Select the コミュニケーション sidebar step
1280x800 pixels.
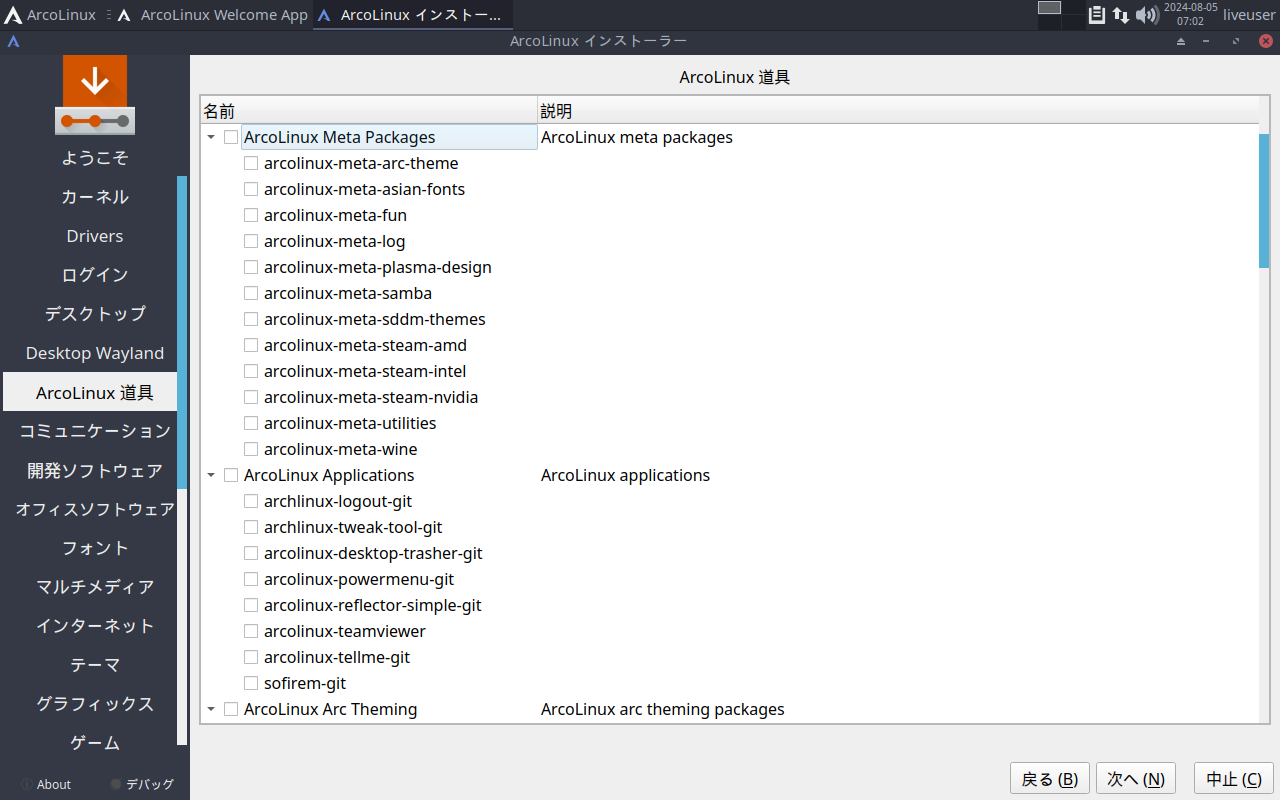pyautogui.click(x=95, y=431)
